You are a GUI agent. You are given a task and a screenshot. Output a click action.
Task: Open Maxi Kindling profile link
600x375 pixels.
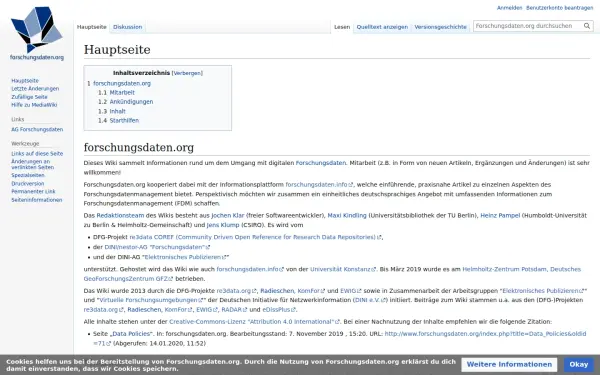pyautogui.click(x=347, y=216)
